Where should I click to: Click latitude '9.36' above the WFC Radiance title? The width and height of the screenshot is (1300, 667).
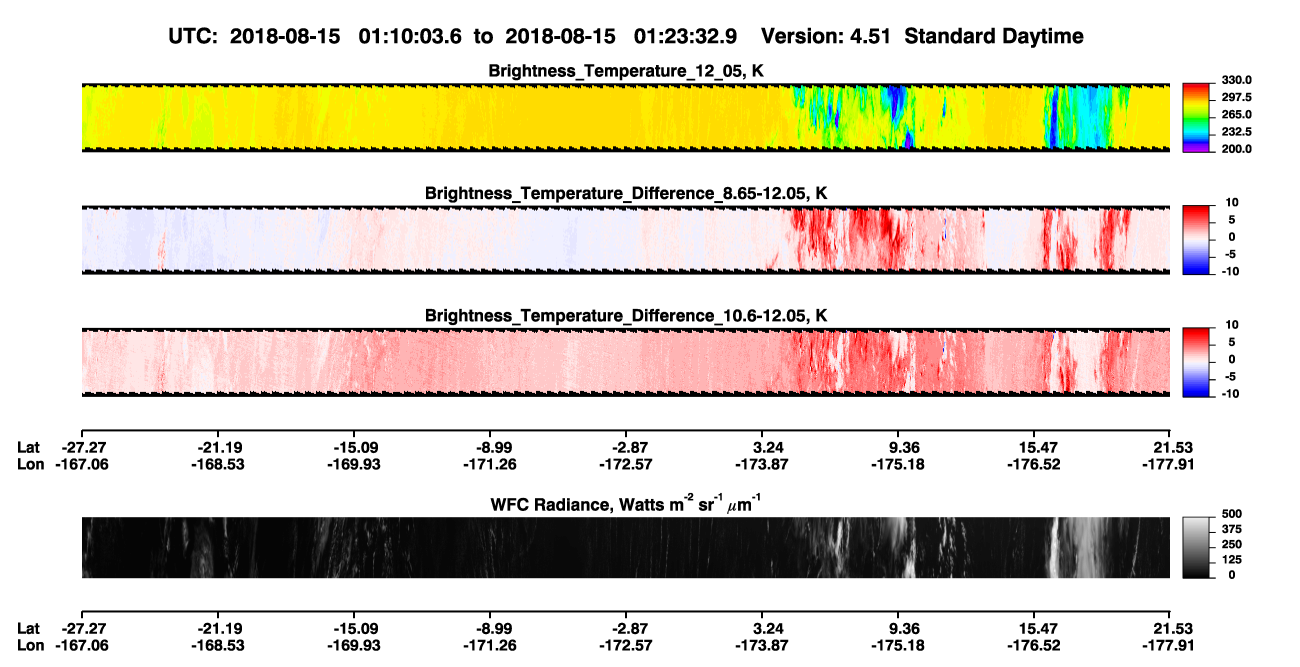902,447
